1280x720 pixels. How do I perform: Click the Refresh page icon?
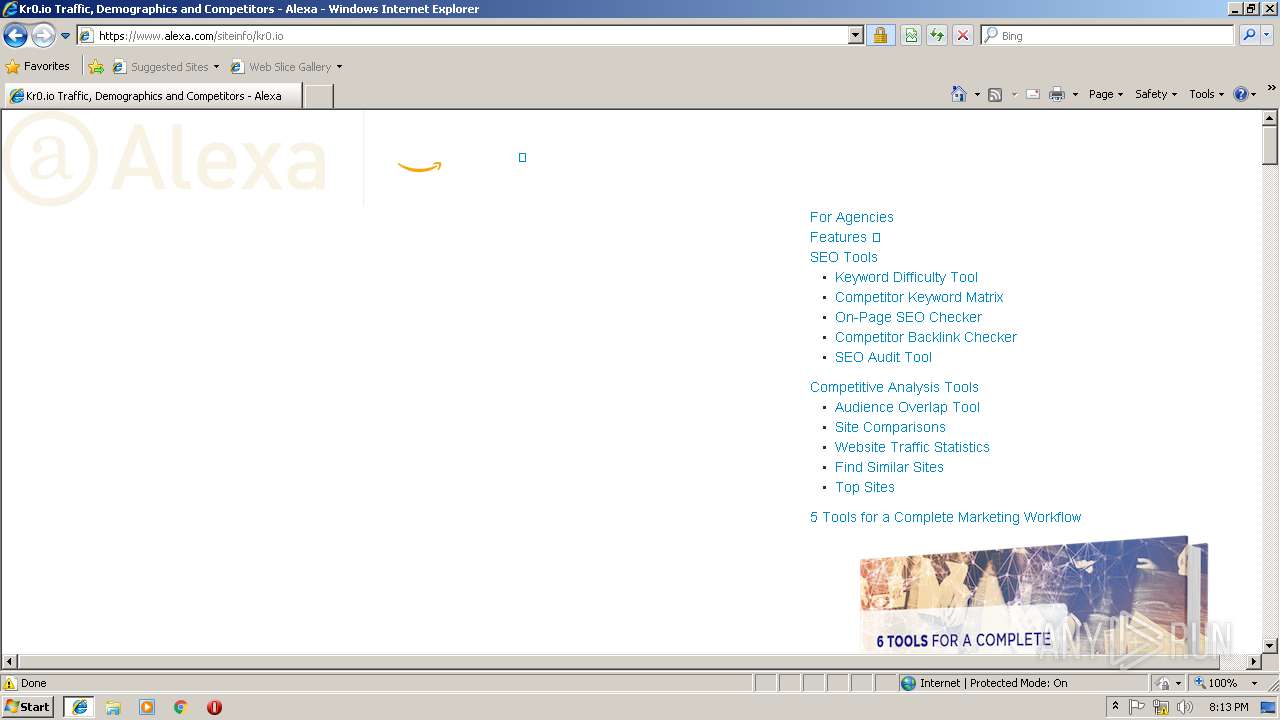937,36
